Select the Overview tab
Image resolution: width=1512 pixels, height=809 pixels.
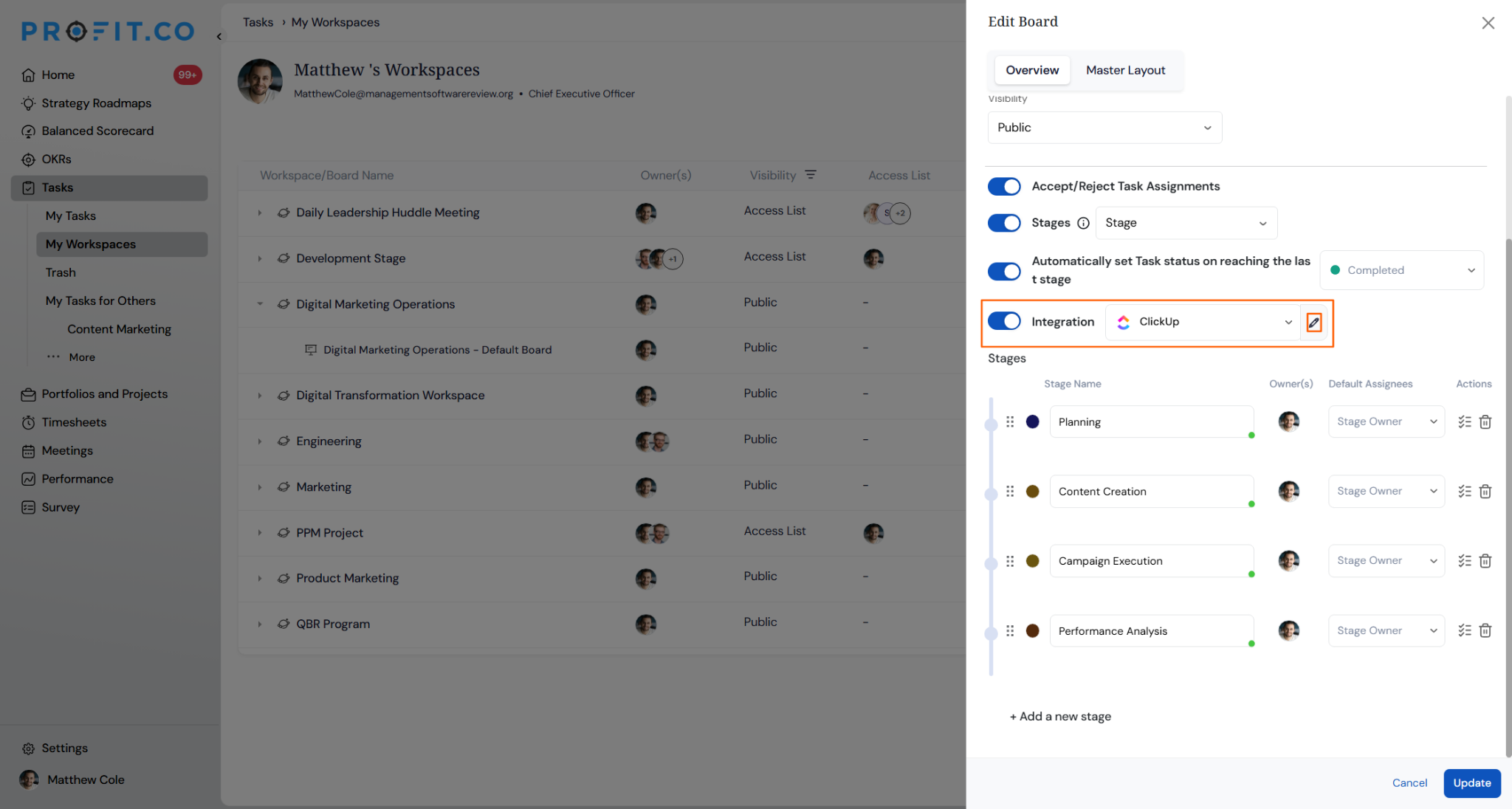point(1032,70)
